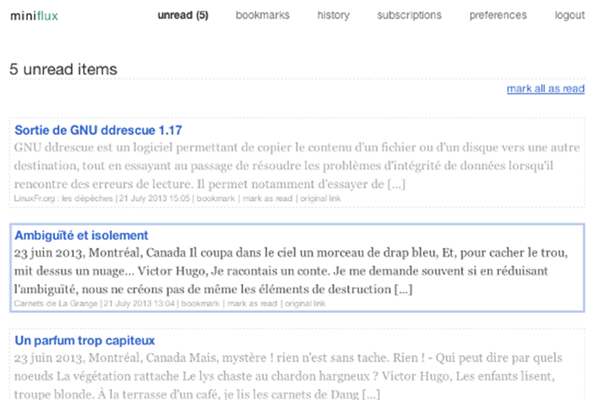Open article Un parfum trop capiteux

coord(87,341)
